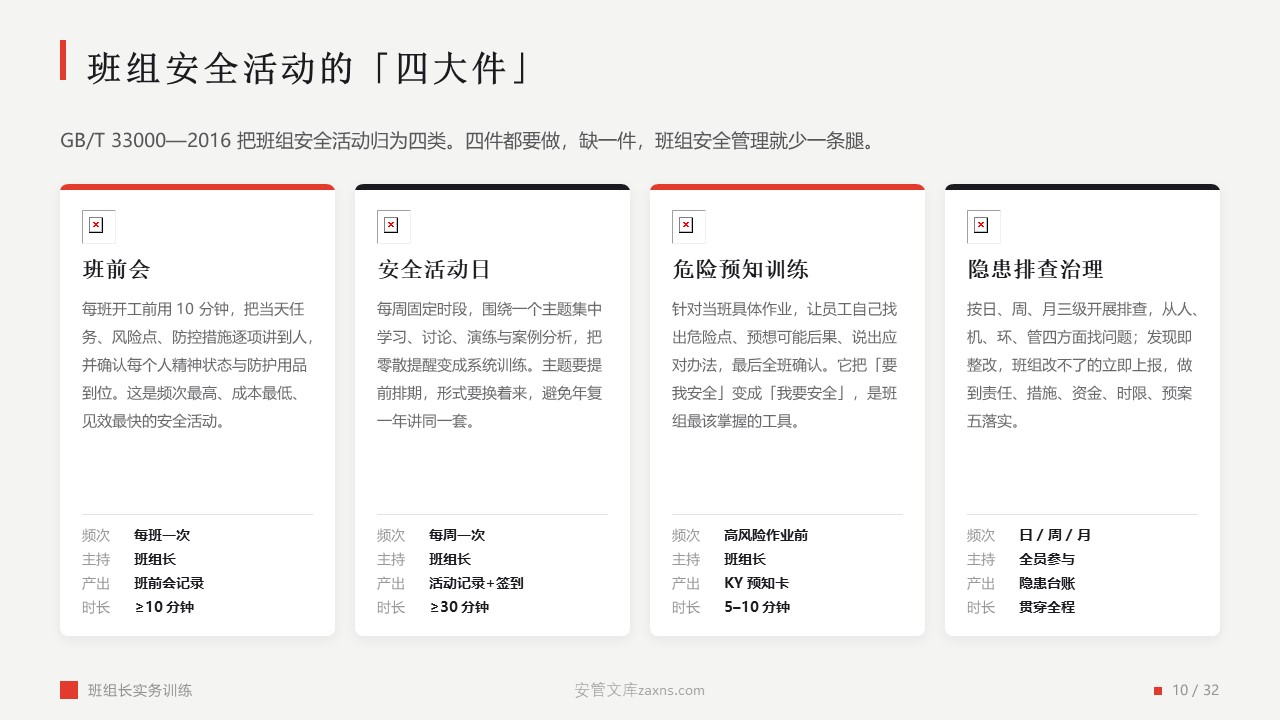Select the value 班前会记录
1280x720 pixels.
coord(169,583)
